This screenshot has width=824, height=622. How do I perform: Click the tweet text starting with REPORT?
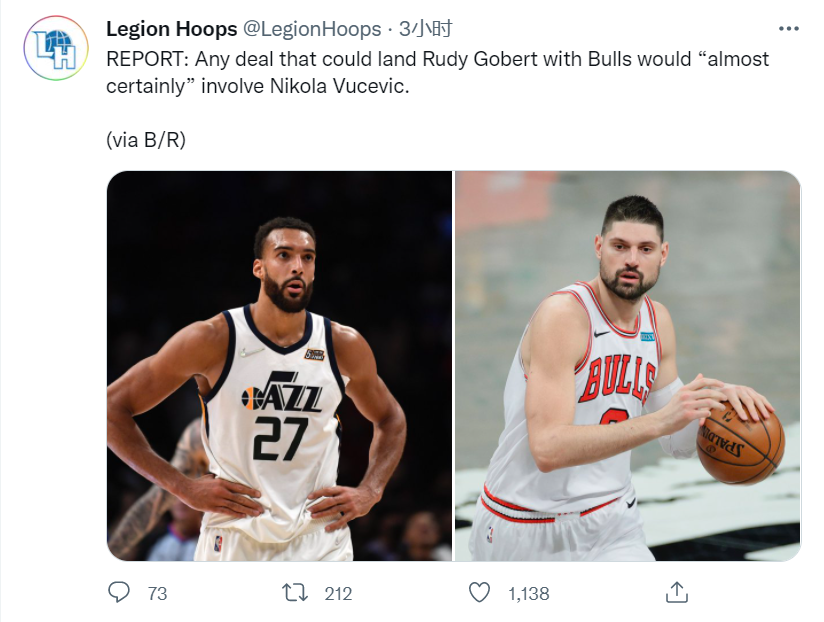click(x=437, y=72)
